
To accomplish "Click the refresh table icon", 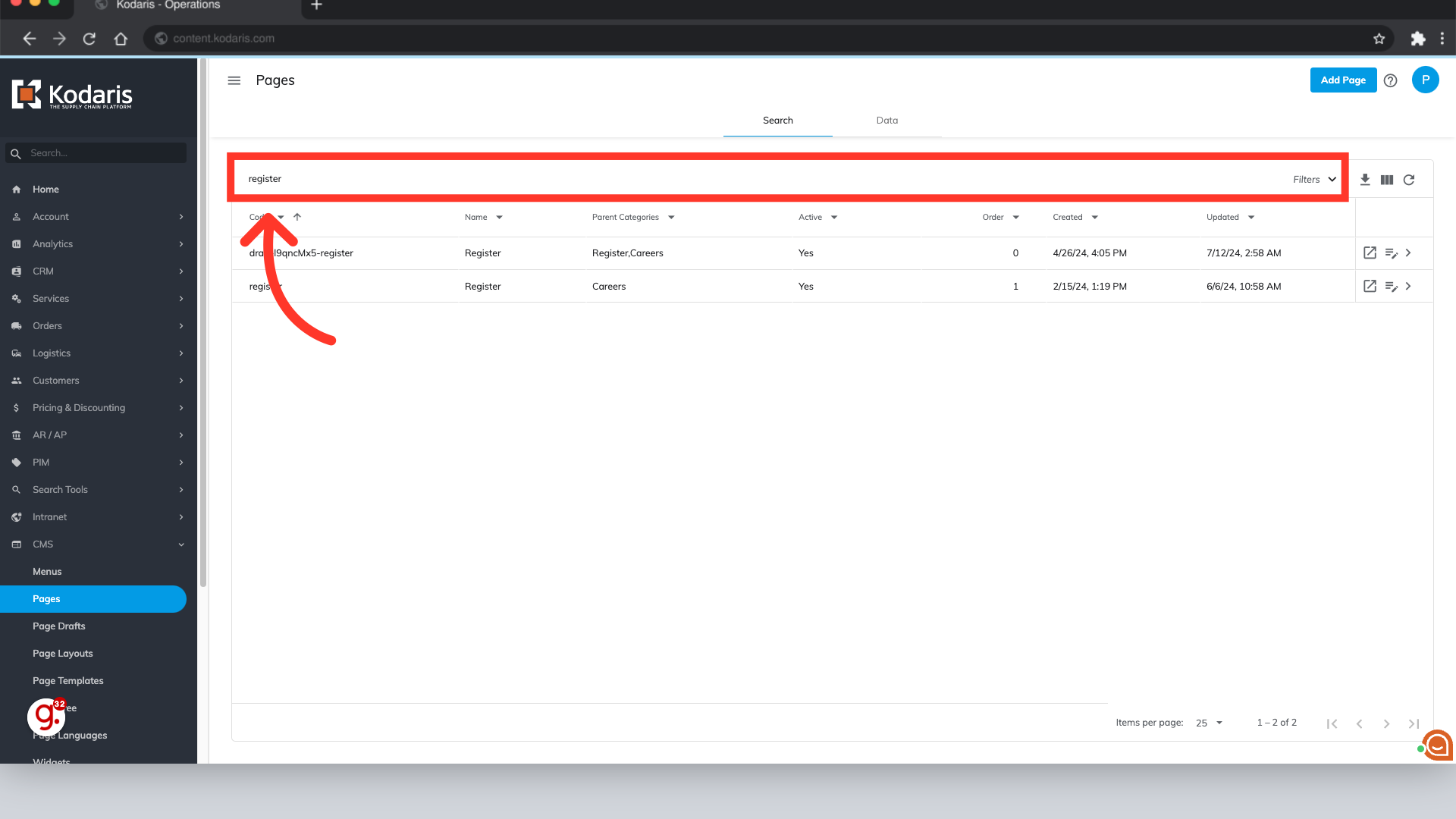I will 1409,180.
